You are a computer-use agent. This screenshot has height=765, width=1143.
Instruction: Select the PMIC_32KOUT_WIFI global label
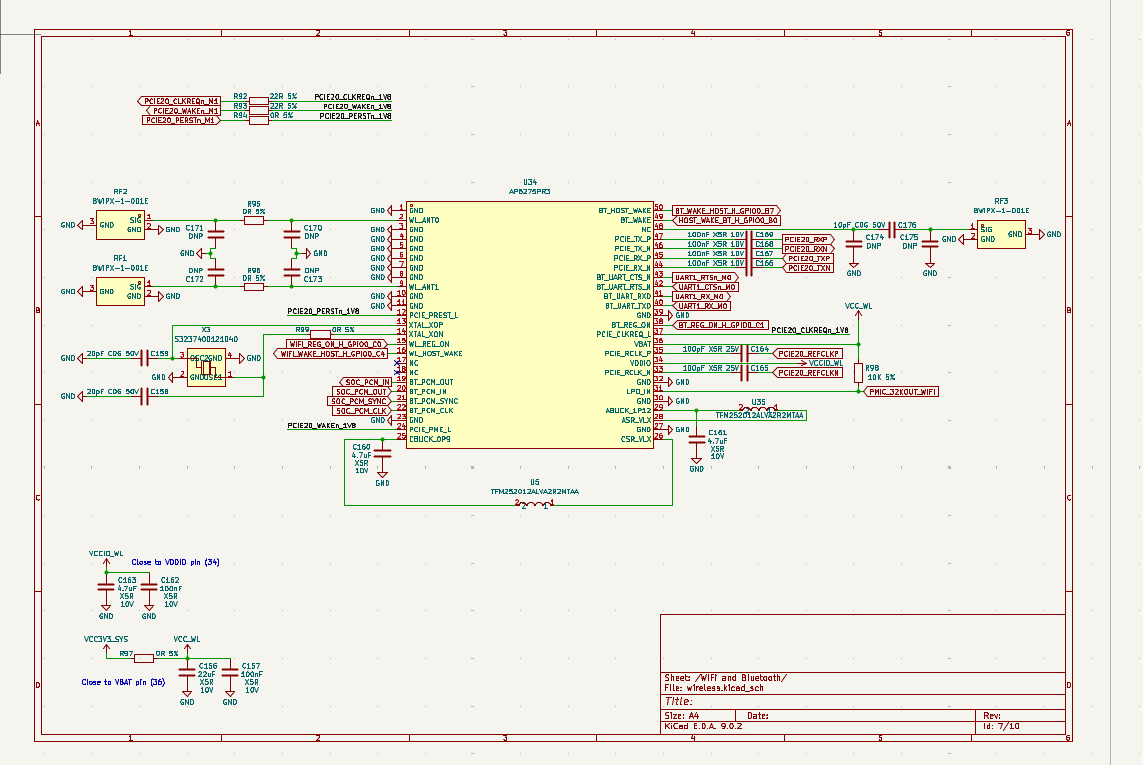click(x=902, y=392)
